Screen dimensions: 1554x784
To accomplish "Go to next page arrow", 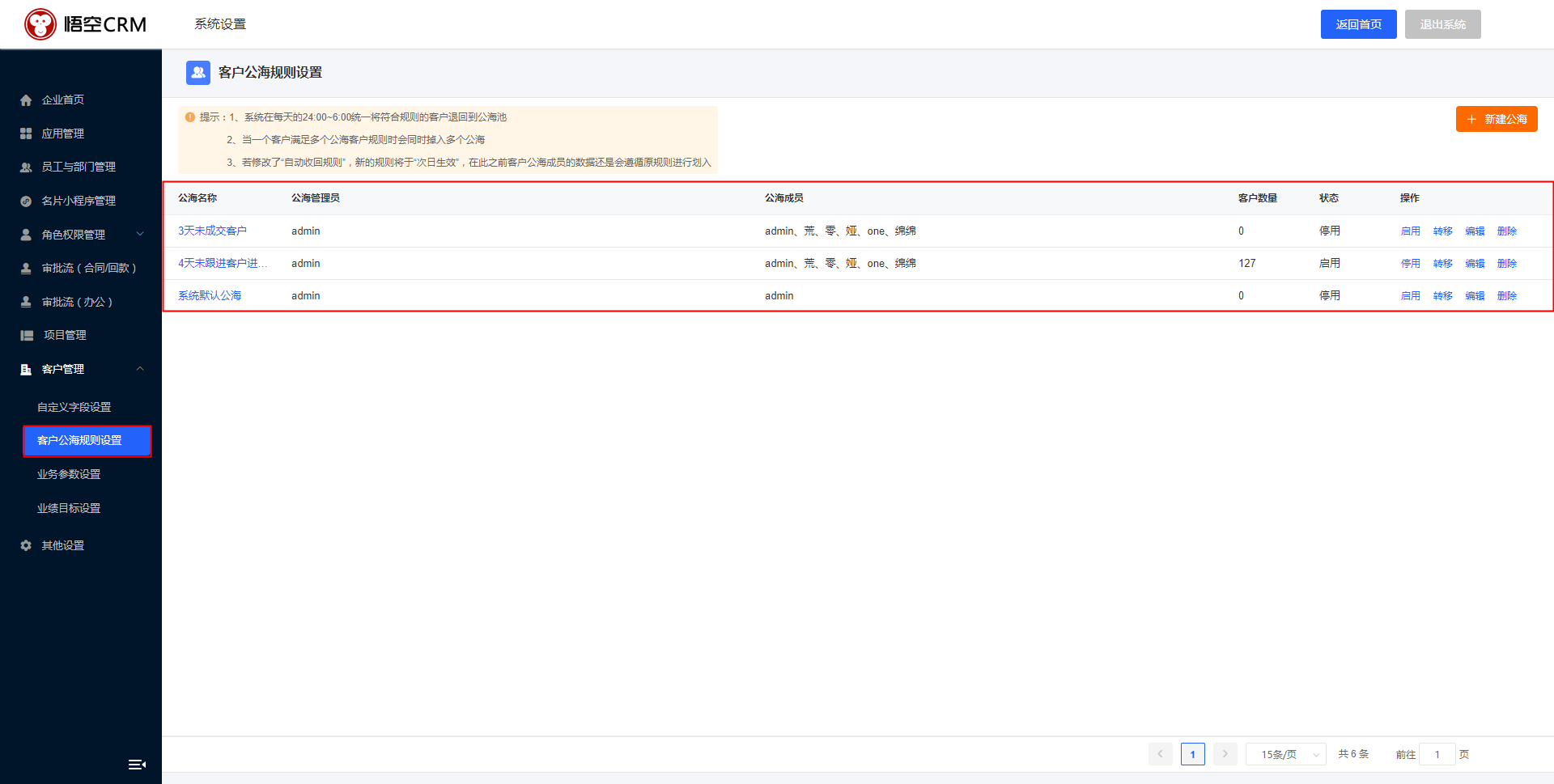I will [1225, 754].
